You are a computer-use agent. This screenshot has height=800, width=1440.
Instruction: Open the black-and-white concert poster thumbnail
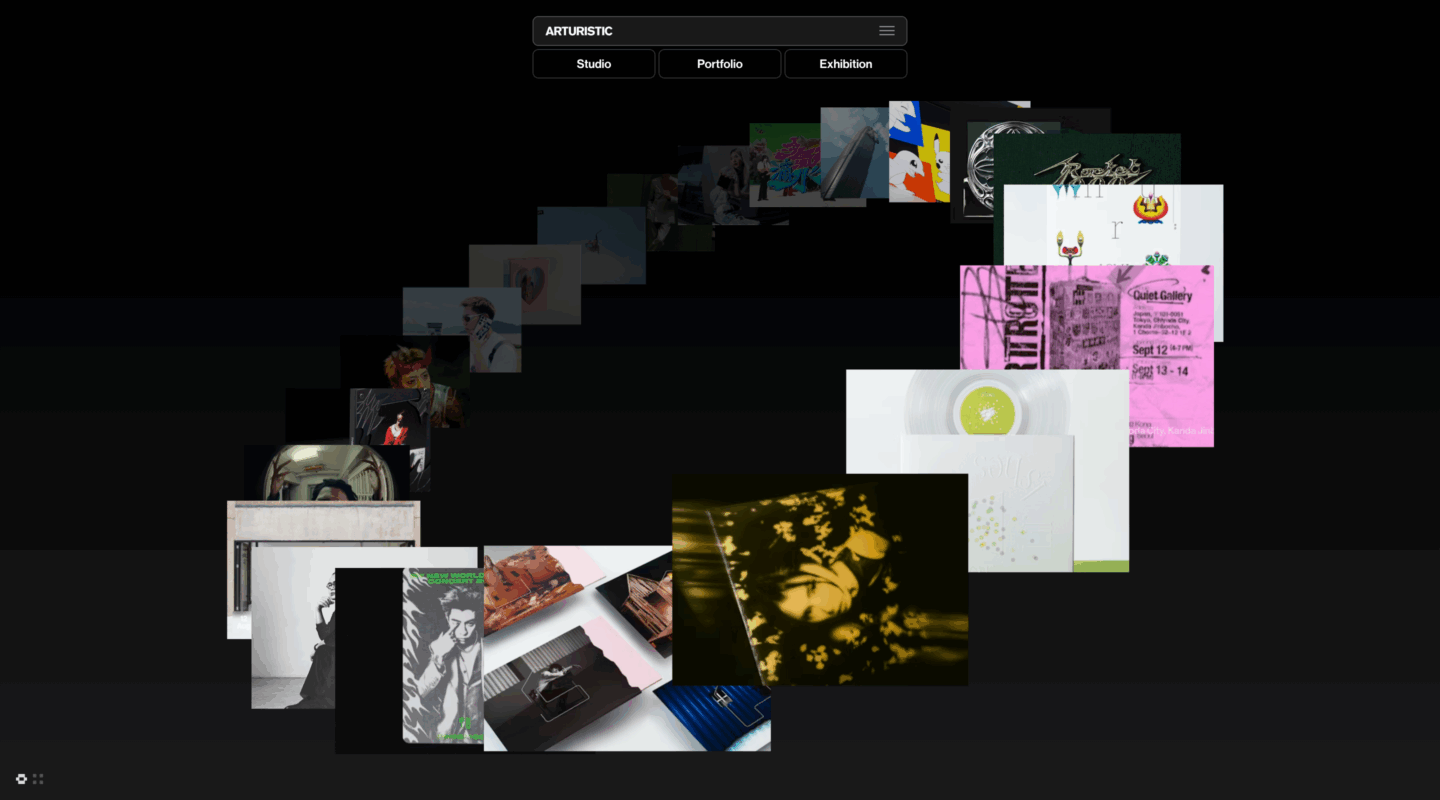[440, 655]
